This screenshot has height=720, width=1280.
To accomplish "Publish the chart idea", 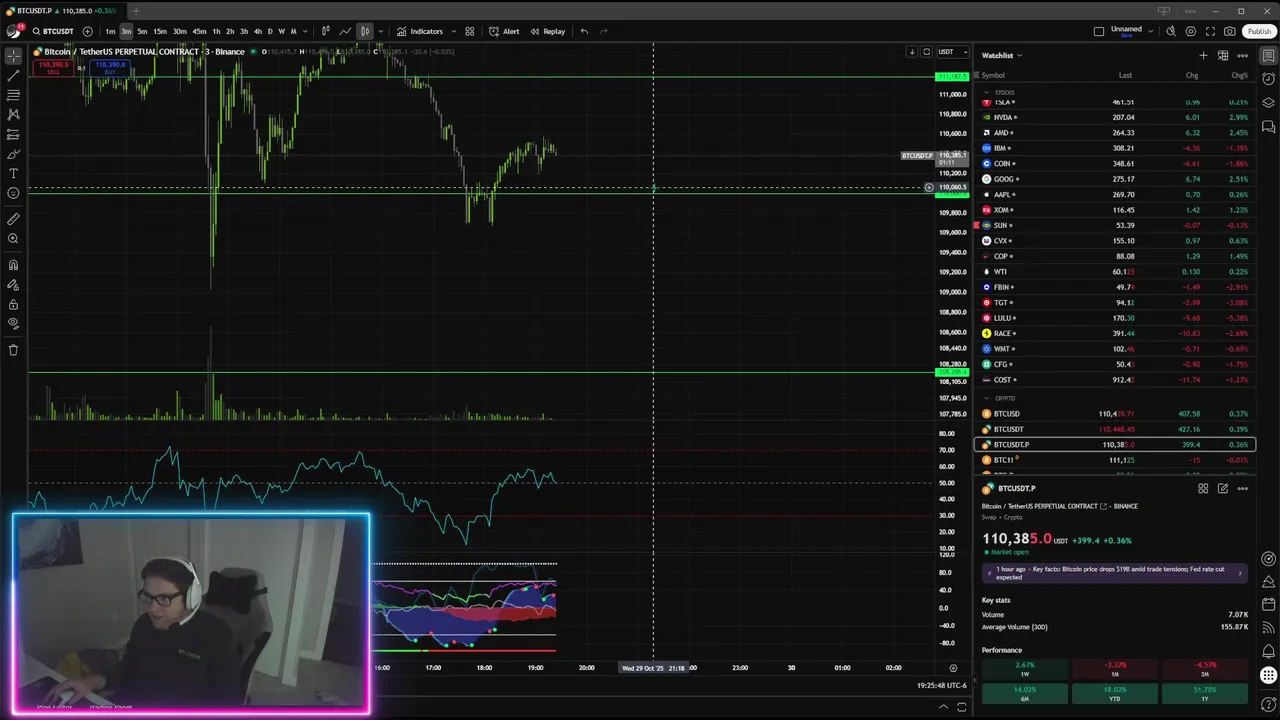I will point(1258,31).
